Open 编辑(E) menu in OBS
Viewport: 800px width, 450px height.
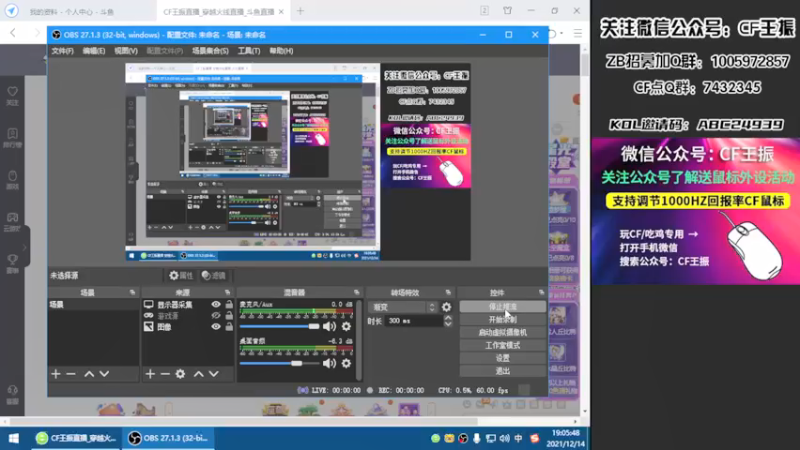coord(94,51)
